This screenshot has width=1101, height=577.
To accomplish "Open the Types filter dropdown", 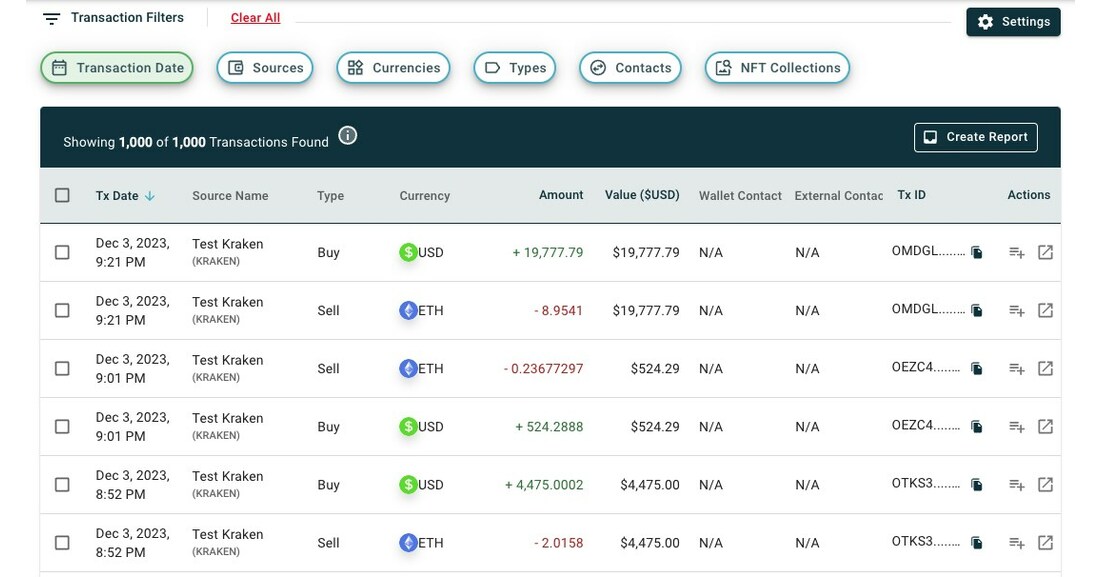I will tap(515, 67).
